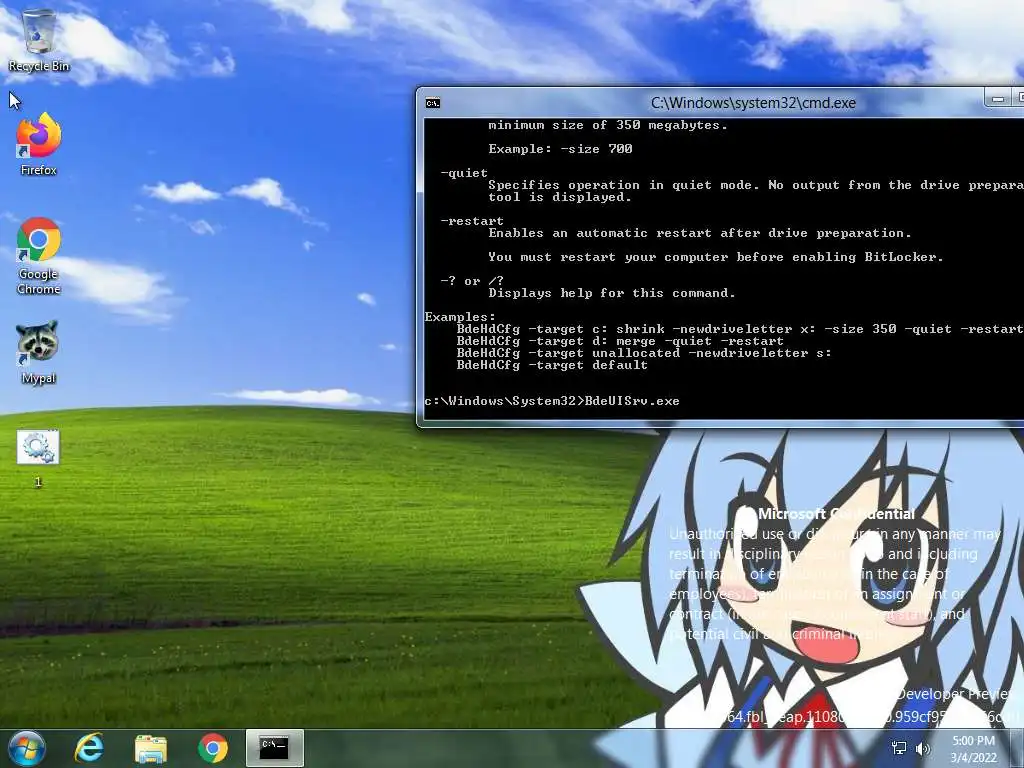Launch the Mypal raccoon browser shortcut
Image resolution: width=1024 pixels, height=768 pixels.
(39, 353)
